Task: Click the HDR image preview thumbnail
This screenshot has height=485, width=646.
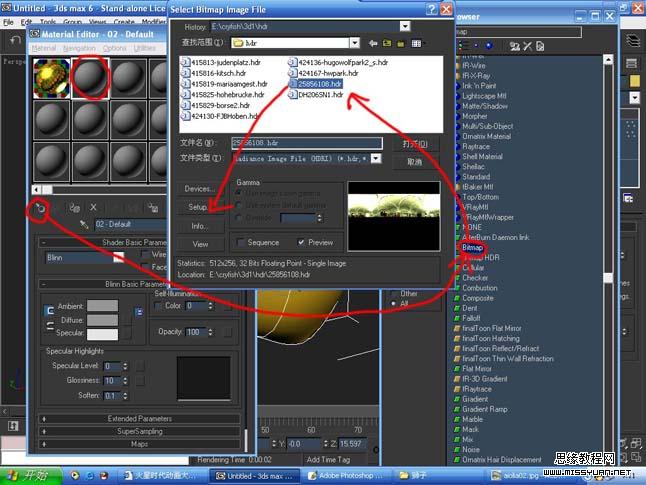Action: point(394,216)
